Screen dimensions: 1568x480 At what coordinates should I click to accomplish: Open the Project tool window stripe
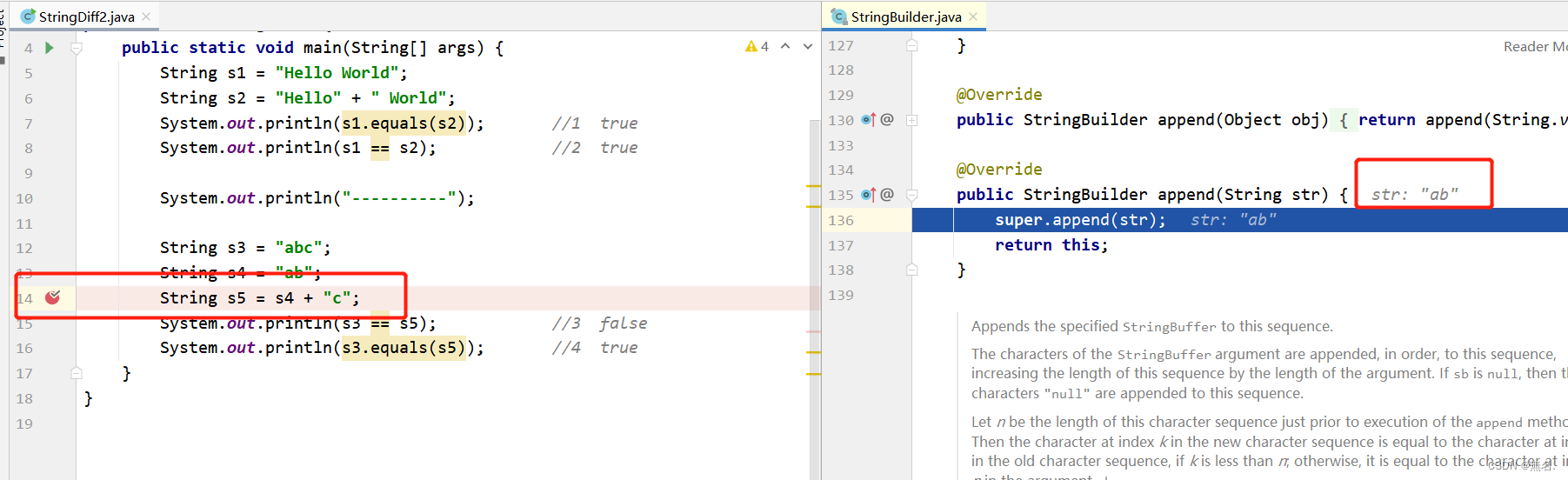coord(3,35)
